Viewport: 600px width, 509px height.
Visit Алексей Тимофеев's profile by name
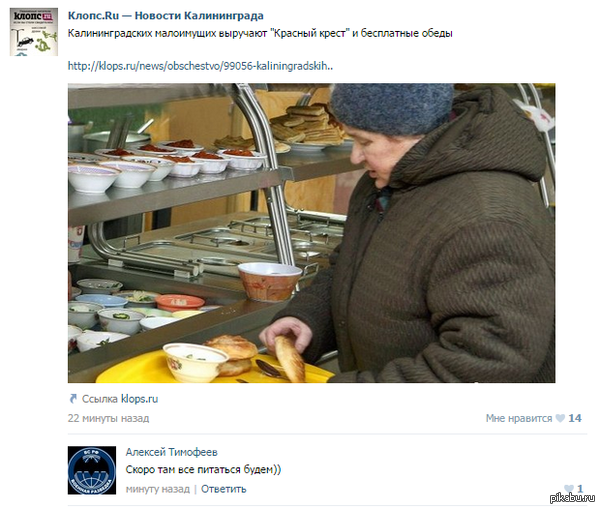click(x=171, y=452)
